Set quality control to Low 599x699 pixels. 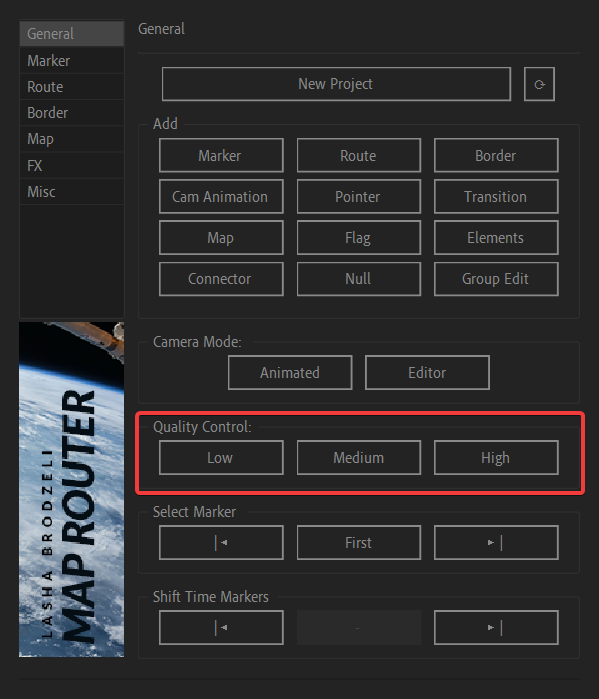221,458
